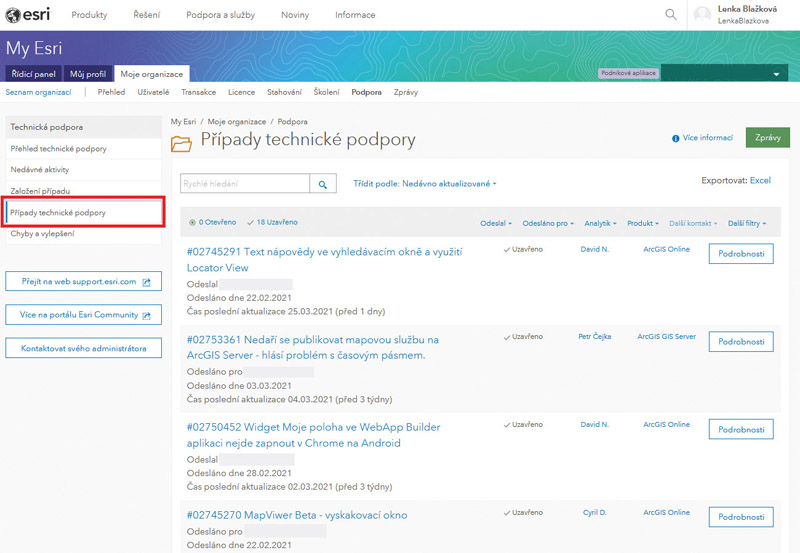Image resolution: width=800 pixels, height=553 pixels.
Task: Open the Produkty top menu
Action: [x=89, y=15]
